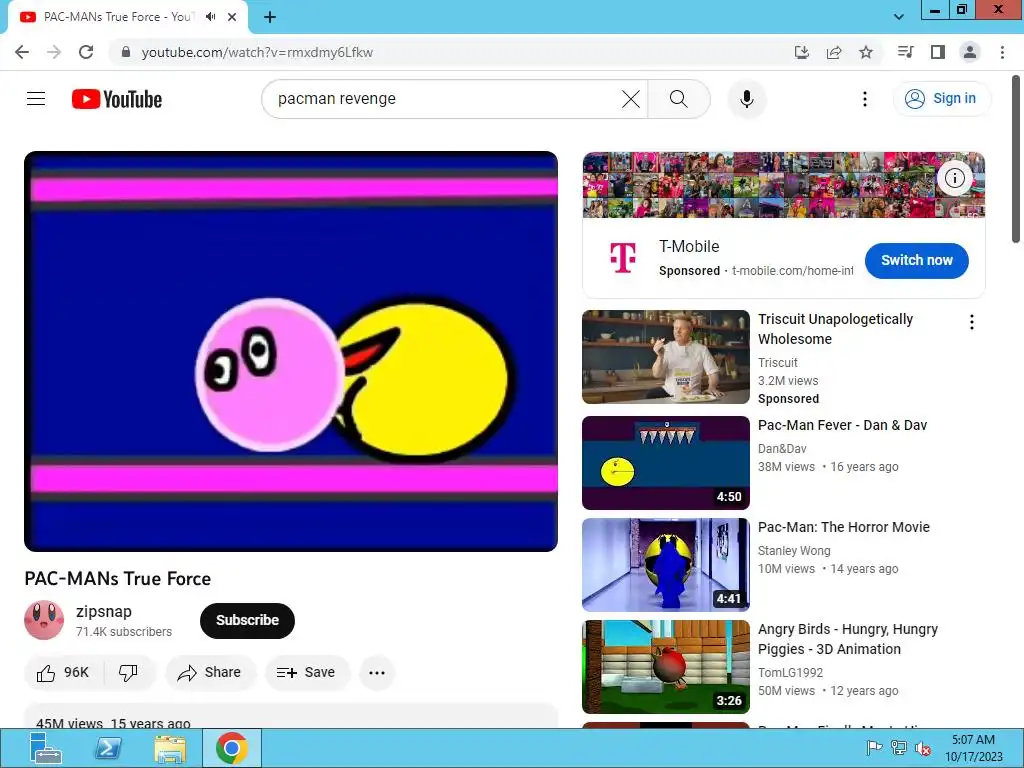Viewport: 1024px width, 768px height.
Task: Subscribe to zipsnap channel
Action: (247, 620)
